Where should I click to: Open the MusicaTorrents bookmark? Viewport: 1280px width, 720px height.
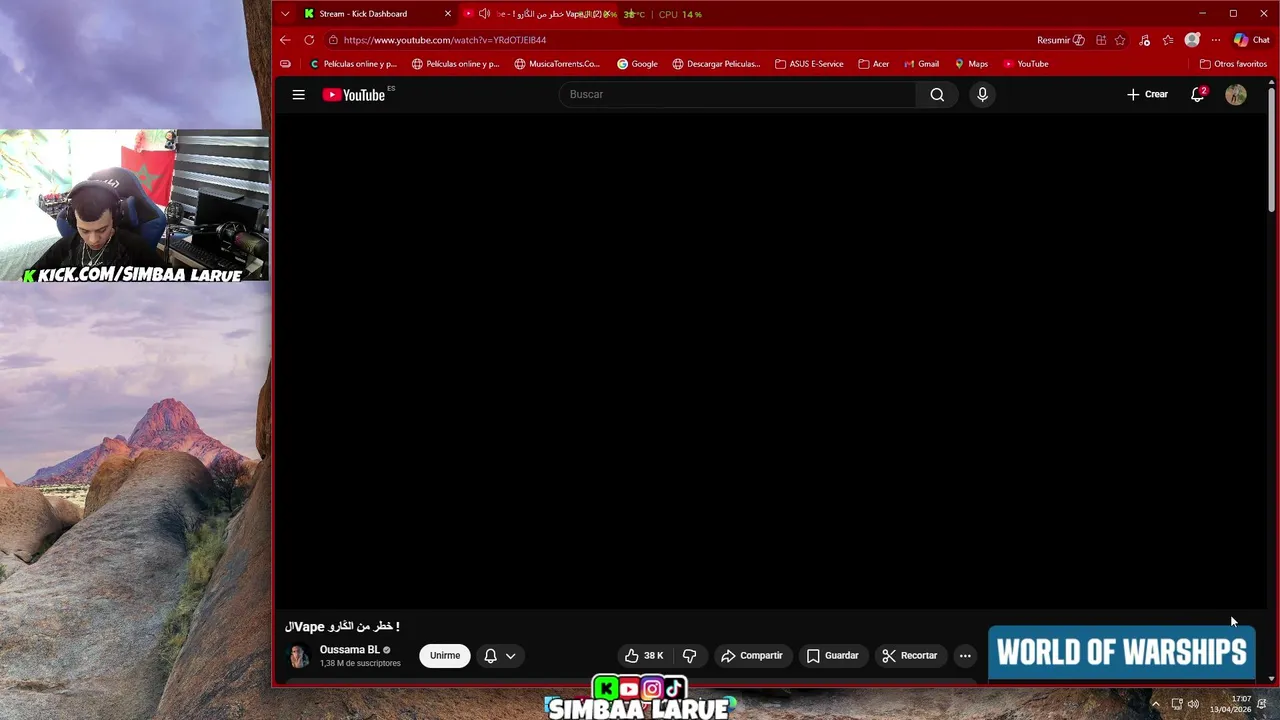557,64
